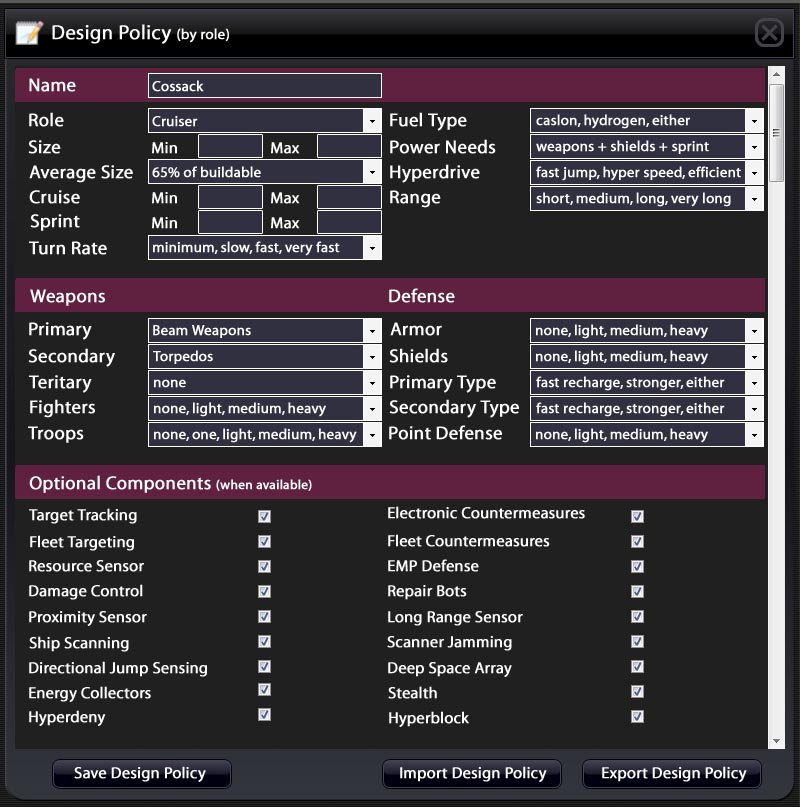
Task: Open the Role dropdown showing Cruiser
Action: [x=265, y=121]
